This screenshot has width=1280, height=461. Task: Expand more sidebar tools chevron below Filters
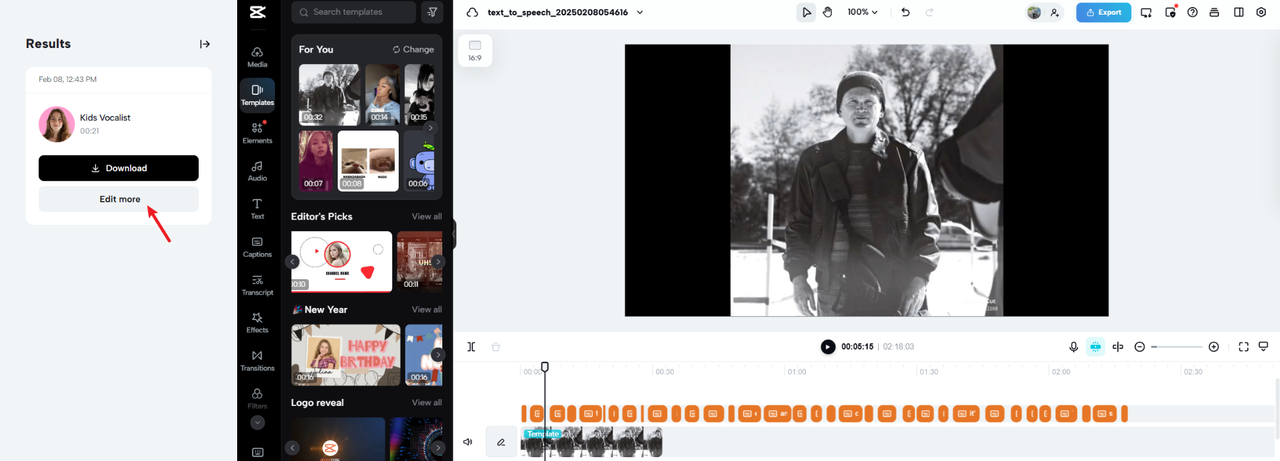tap(257, 423)
